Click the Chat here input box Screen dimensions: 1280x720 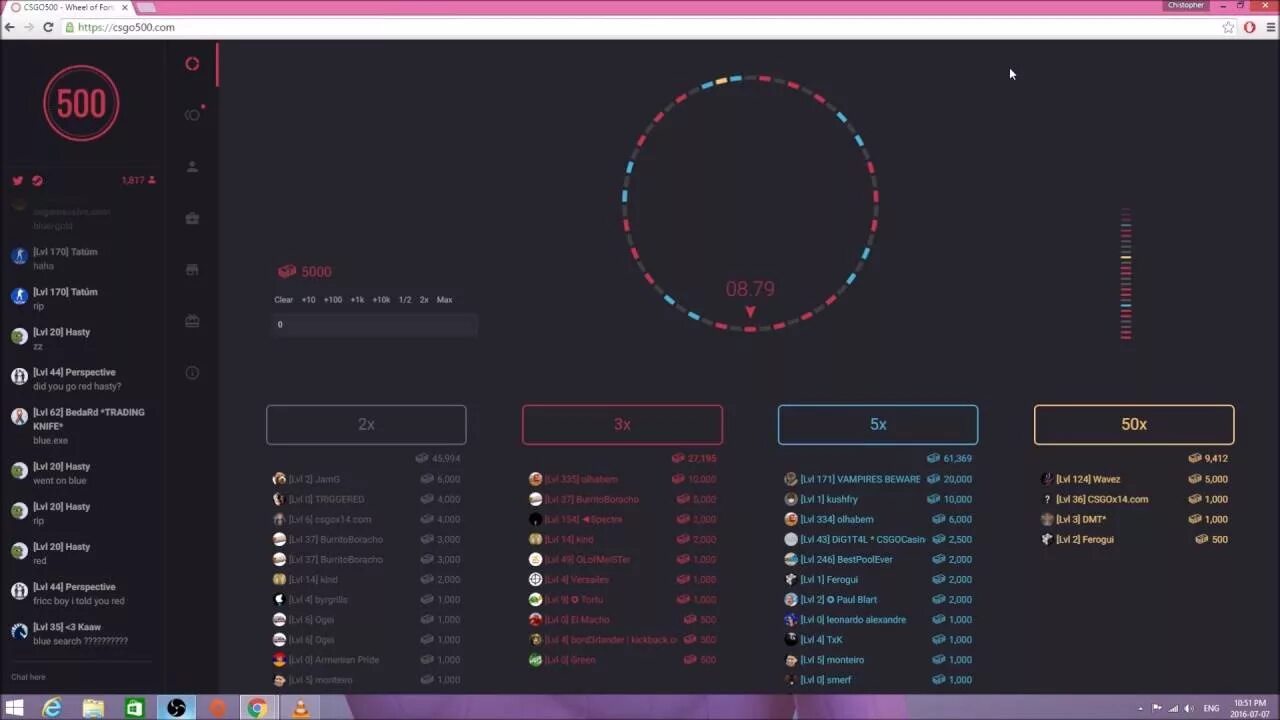pyautogui.click(x=80, y=677)
